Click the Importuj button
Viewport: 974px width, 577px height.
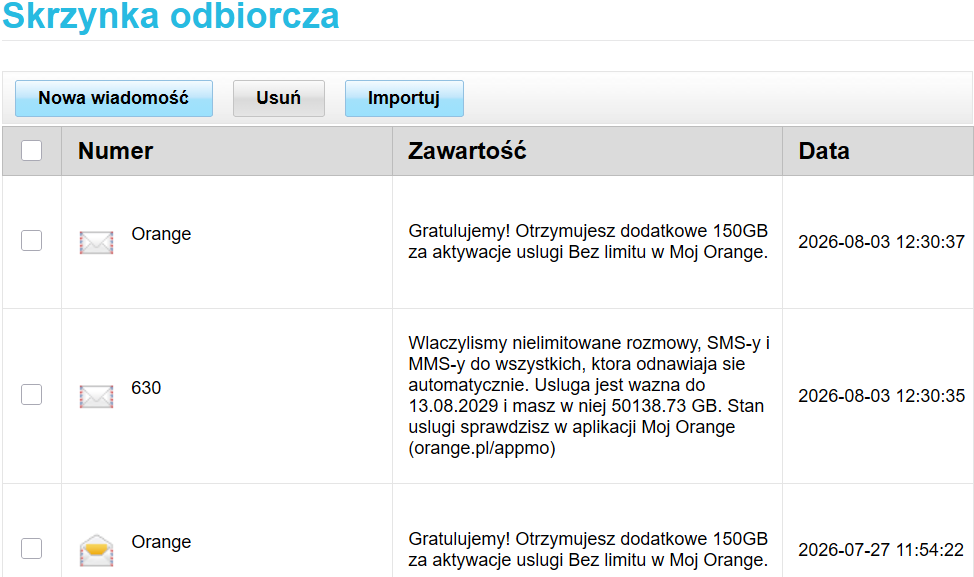tap(404, 98)
